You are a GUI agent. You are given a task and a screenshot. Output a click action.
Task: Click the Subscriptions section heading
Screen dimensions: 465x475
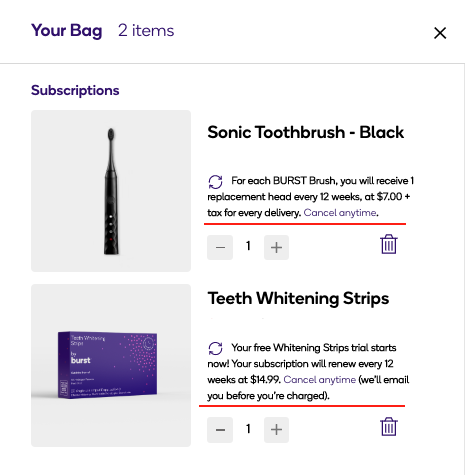[x=75, y=90]
